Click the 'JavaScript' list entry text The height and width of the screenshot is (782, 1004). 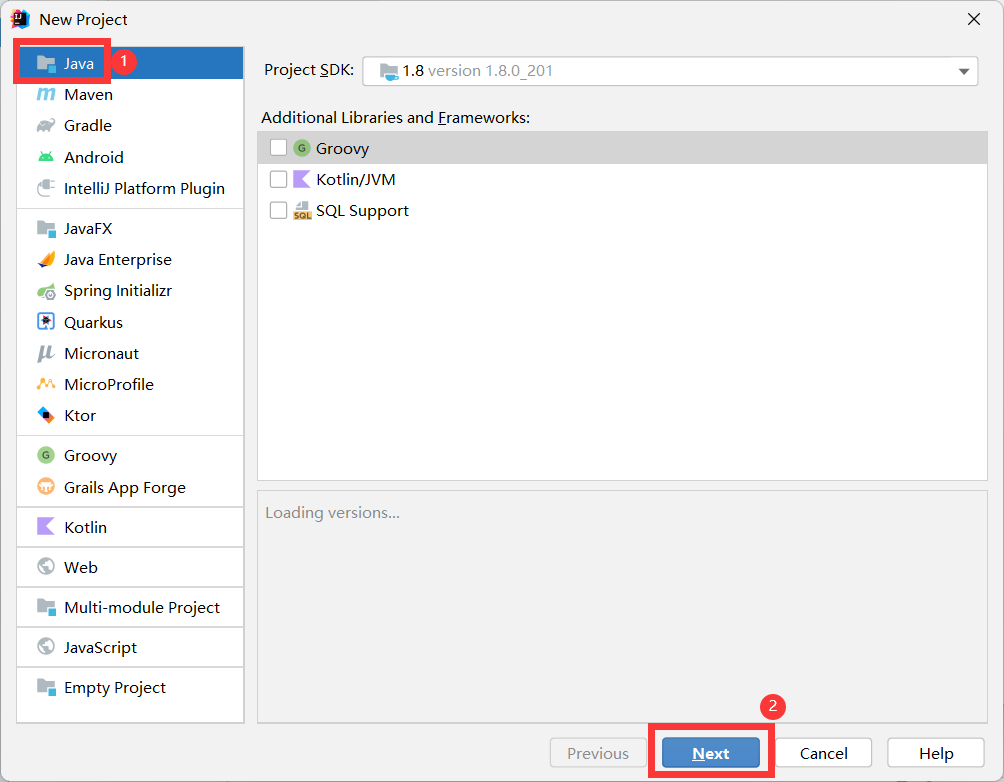click(x=101, y=648)
